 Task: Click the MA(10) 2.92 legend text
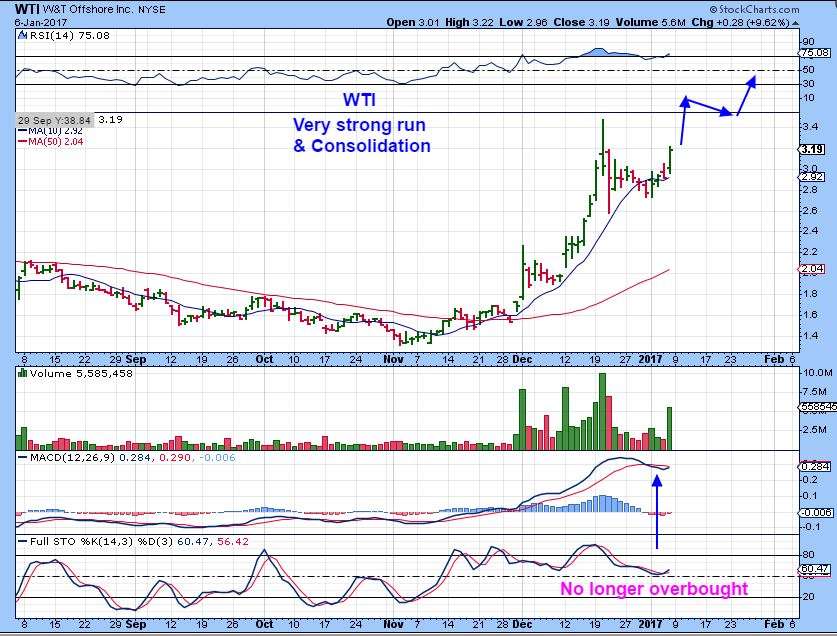point(55,131)
